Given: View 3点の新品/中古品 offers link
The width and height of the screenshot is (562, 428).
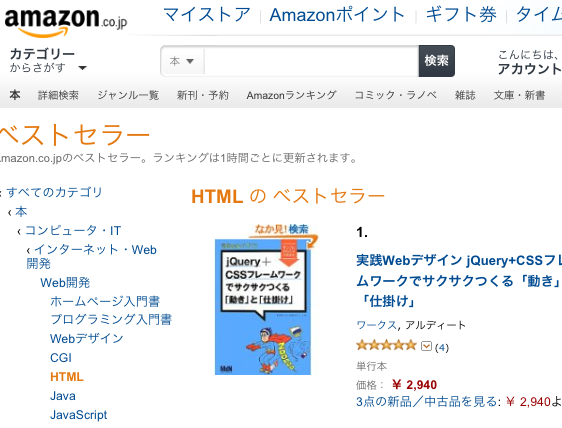Looking at the screenshot, I should (427, 402).
